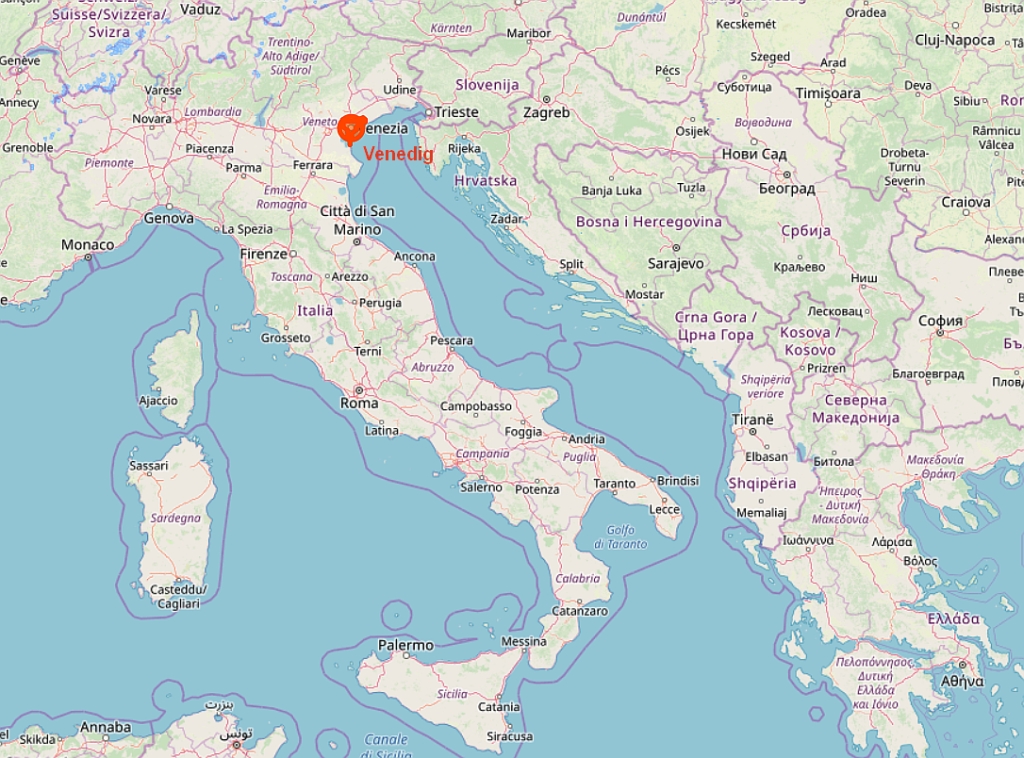This screenshot has width=1024, height=758.
Task: Select the Roma city label
Action: [x=359, y=403]
